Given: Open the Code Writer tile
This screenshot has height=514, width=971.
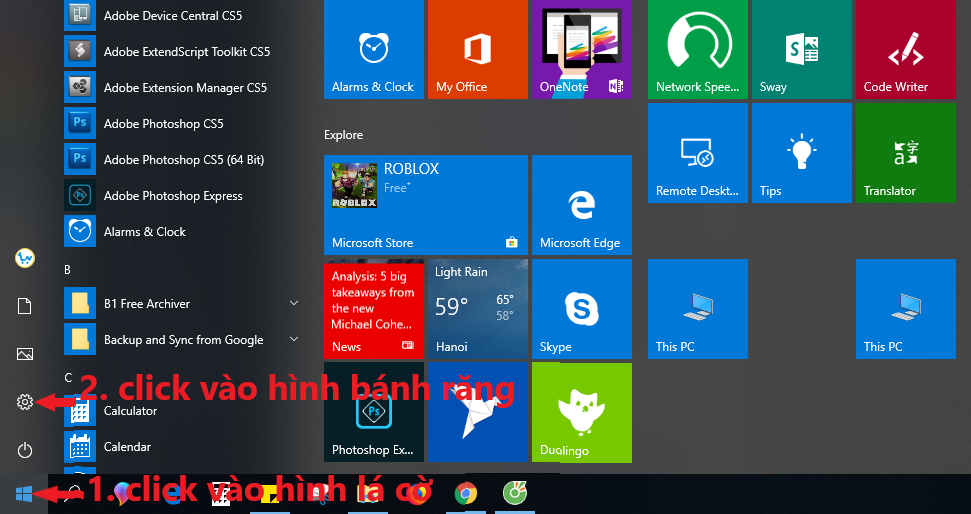Looking at the screenshot, I should tap(906, 50).
